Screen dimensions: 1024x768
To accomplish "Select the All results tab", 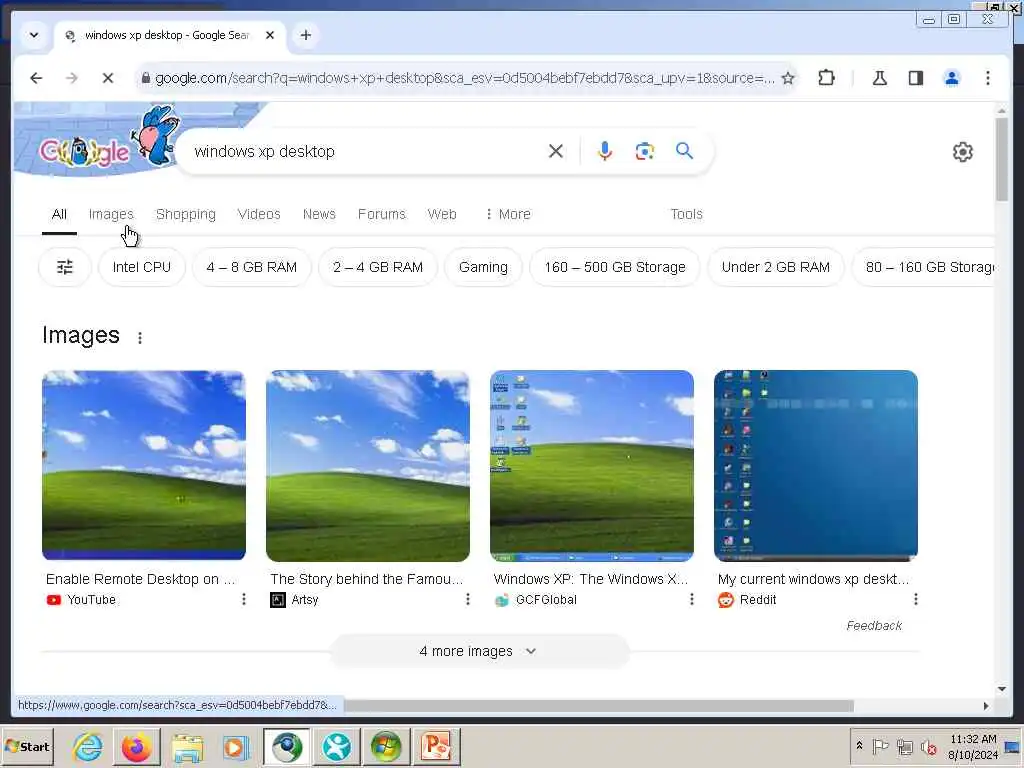I will [59, 214].
